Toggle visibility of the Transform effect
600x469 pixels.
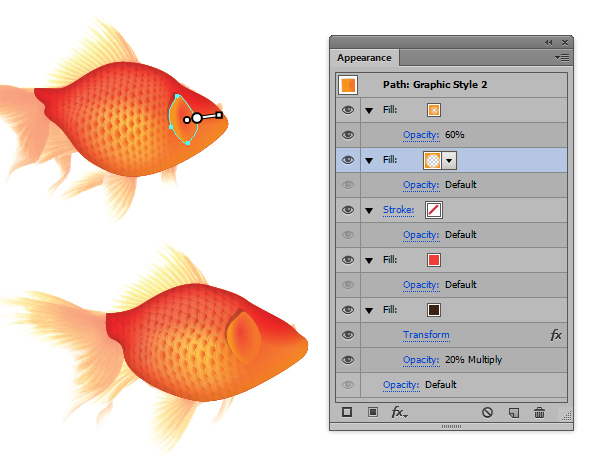[348, 335]
